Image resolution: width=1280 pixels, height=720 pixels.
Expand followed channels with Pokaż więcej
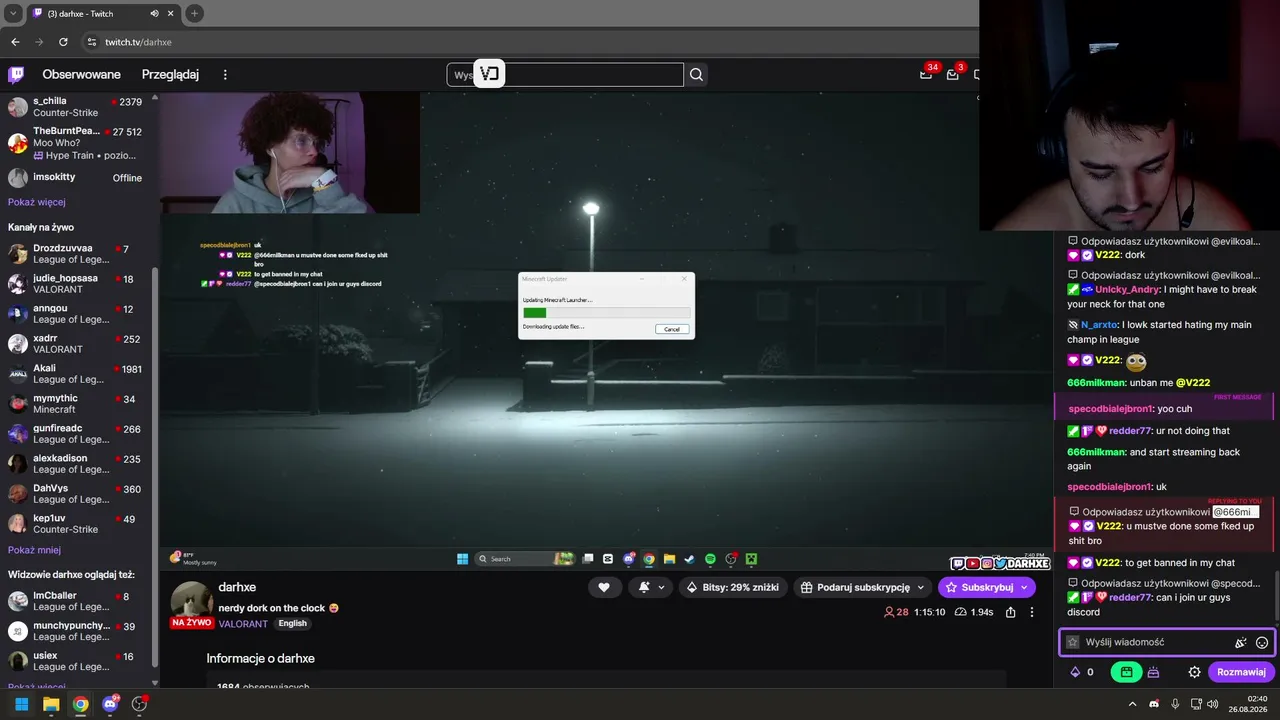[x=37, y=202]
